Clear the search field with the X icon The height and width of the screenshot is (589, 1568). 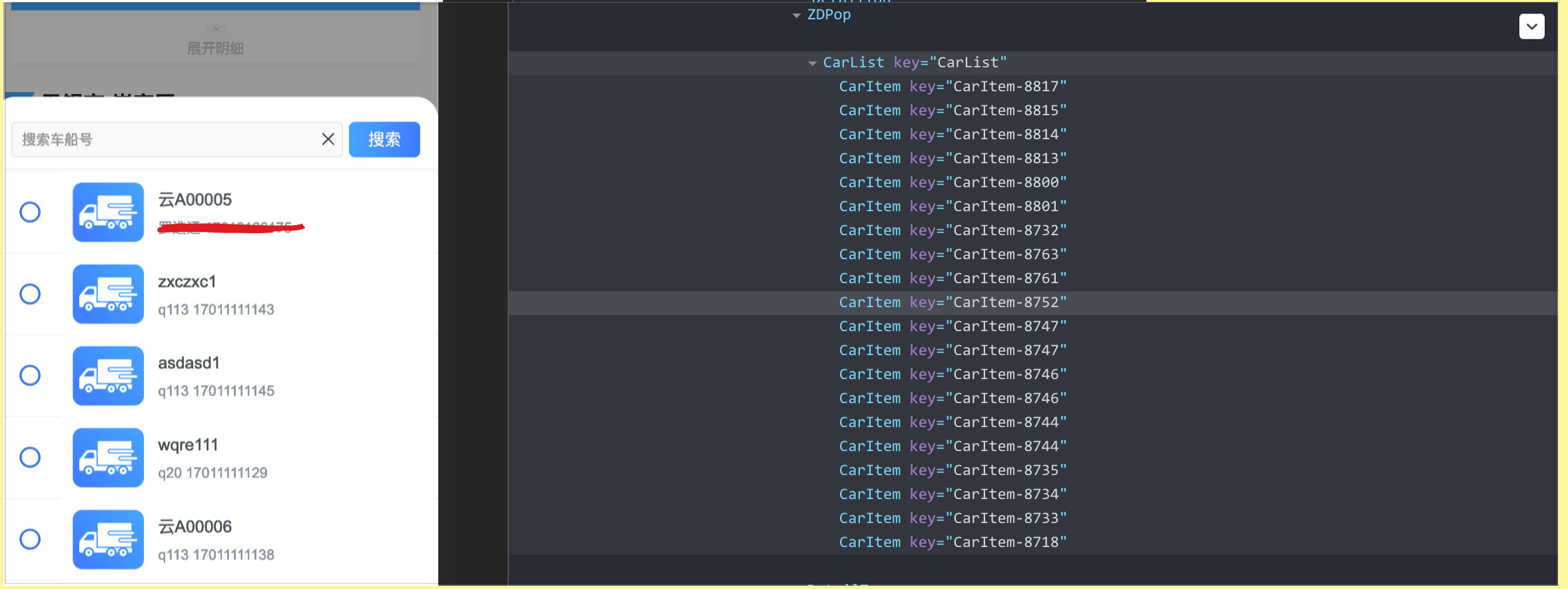coord(328,139)
